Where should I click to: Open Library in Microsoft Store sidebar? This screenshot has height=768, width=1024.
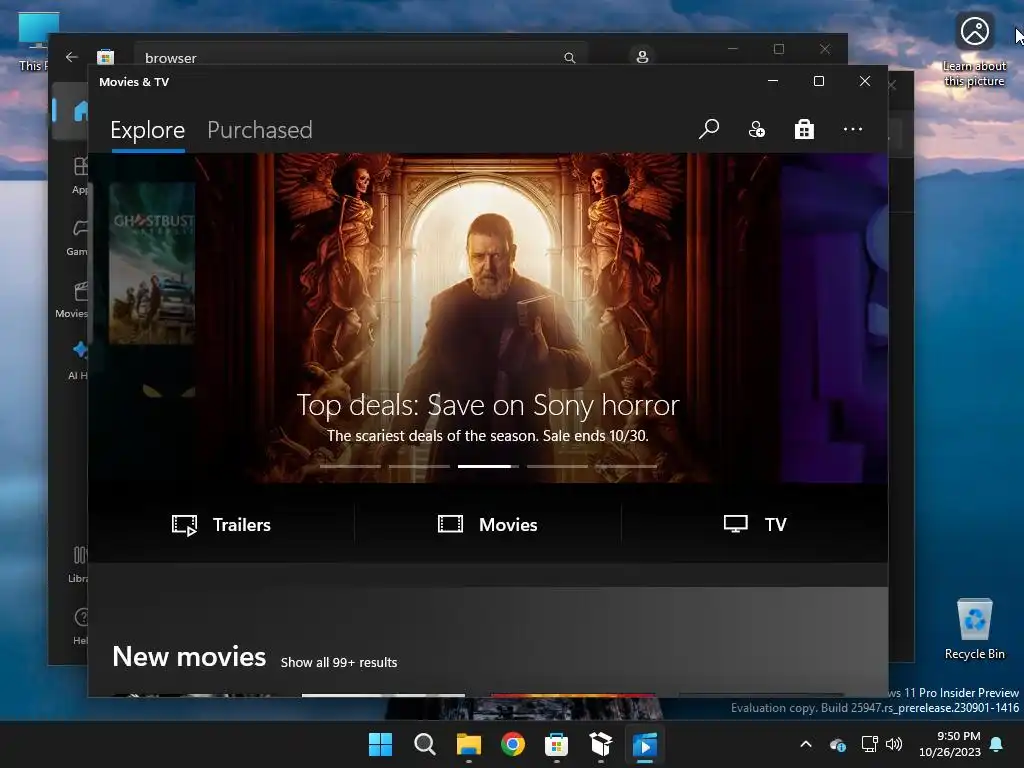[x=78, y=565]
